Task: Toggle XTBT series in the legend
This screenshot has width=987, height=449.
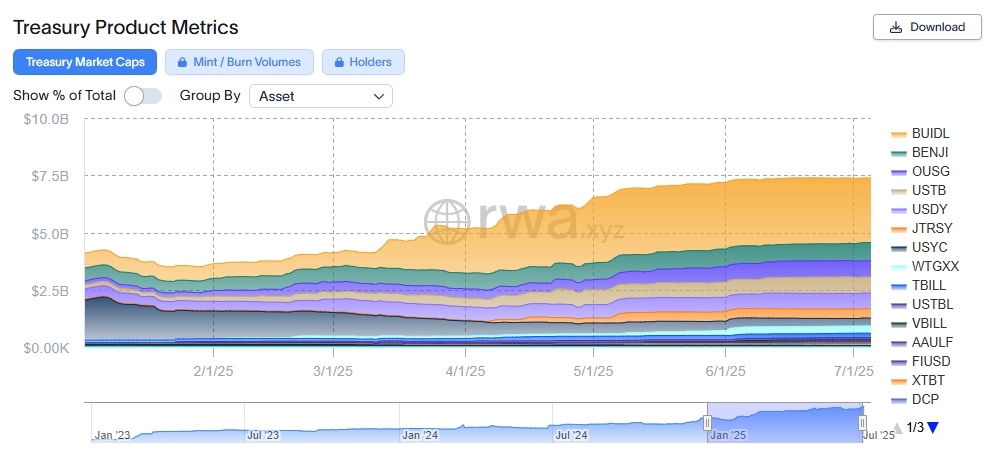Action: (x=918, y=380)
